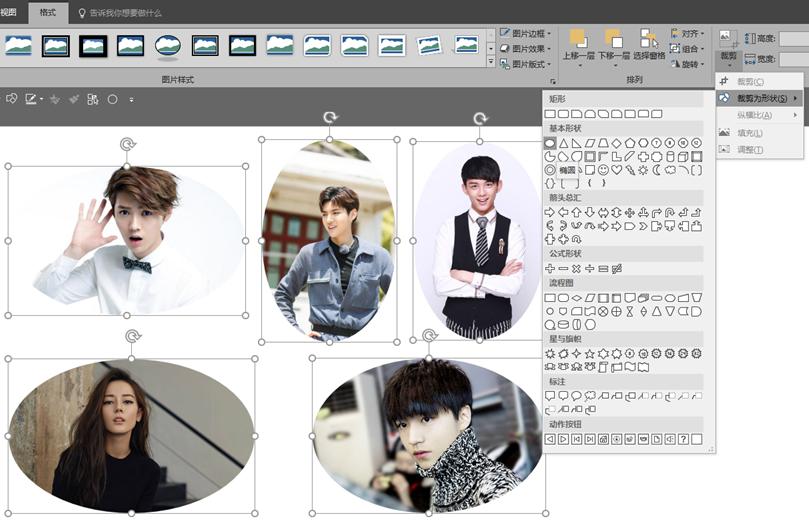Expand the 图片效果 picture effects menu
809x526 pixels.
523,48
